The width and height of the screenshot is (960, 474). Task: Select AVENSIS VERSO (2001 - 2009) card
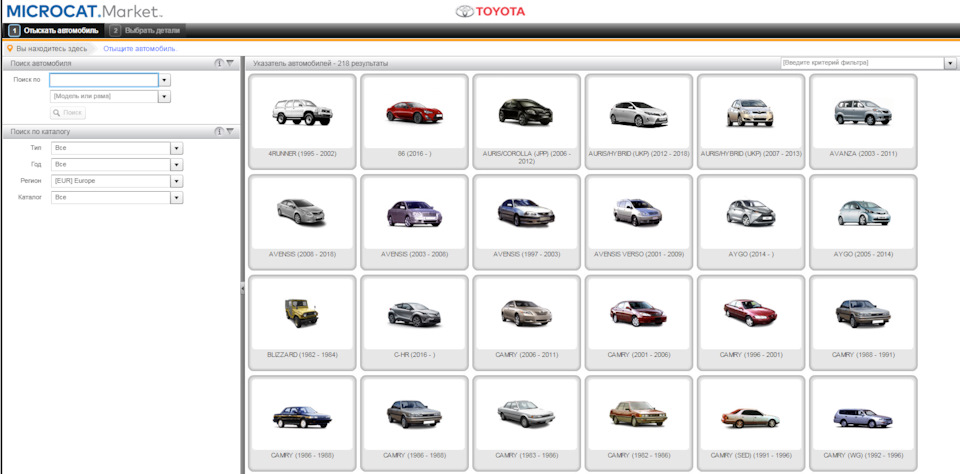(x=639, y=222)
